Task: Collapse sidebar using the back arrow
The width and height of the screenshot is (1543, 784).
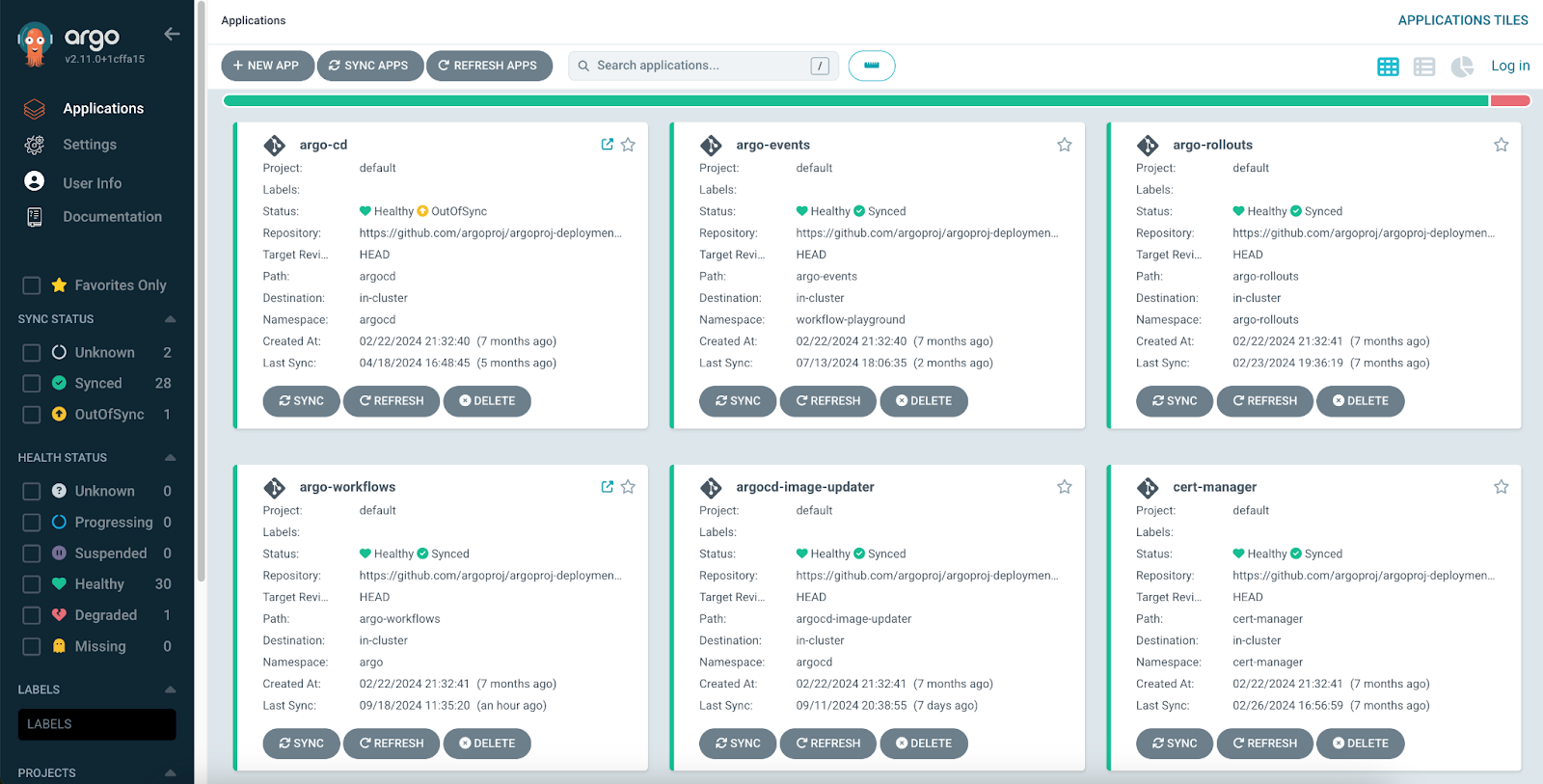Action: [x=172, y=34]
